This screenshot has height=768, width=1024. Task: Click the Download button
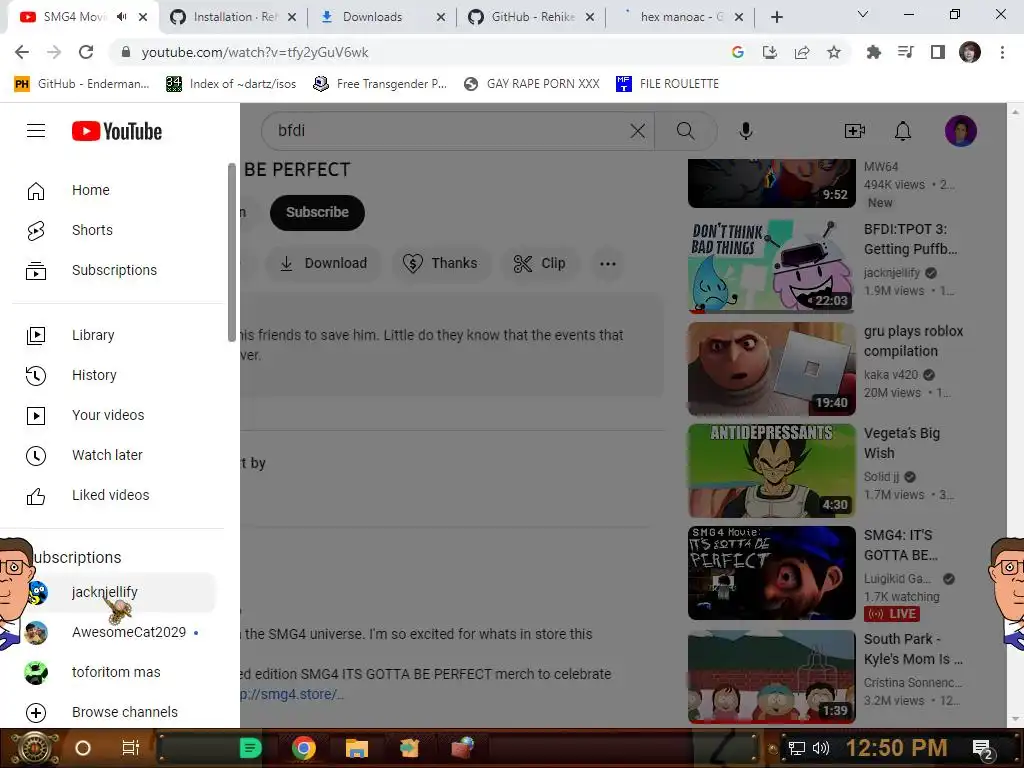323,263
